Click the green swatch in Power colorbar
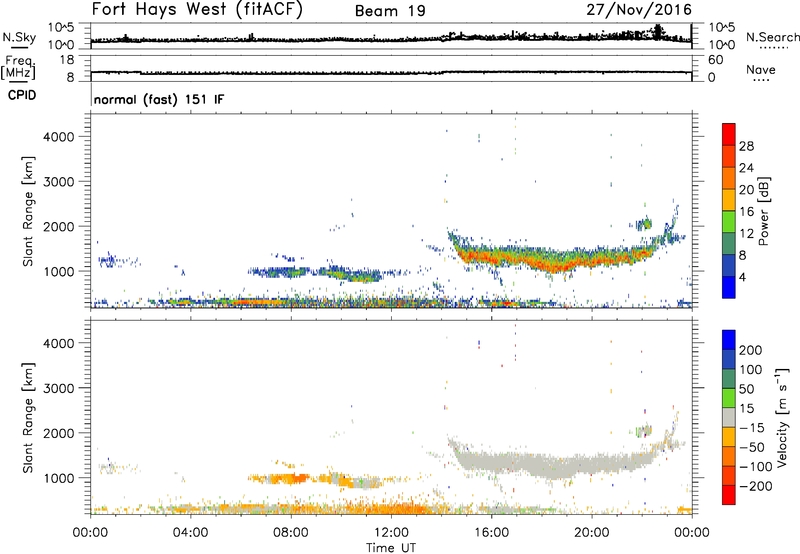 [729, 221]
